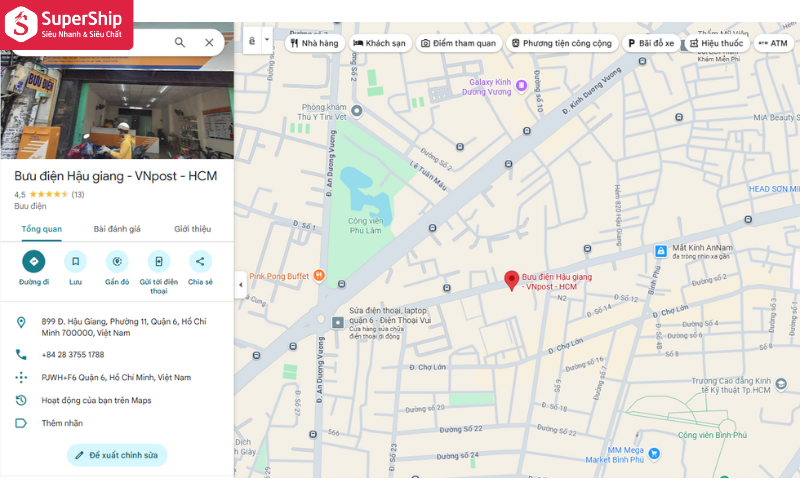The image size is (800, 500).
Task: Click the phone number +84 28 3755 1788
Action: coord(73,355)
